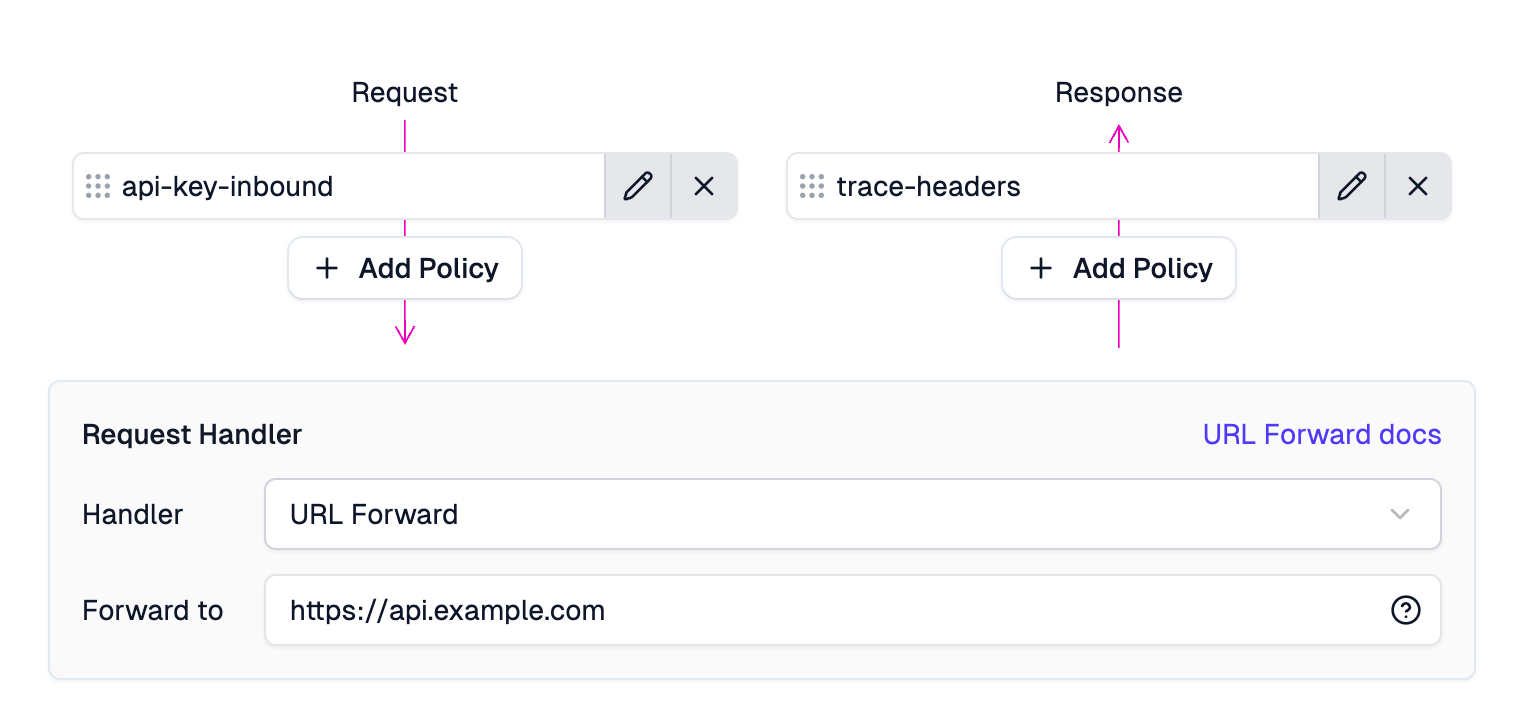Add a policy to the Response pipeline
Screen dimensions: 1524x728
pos(1118,268)
